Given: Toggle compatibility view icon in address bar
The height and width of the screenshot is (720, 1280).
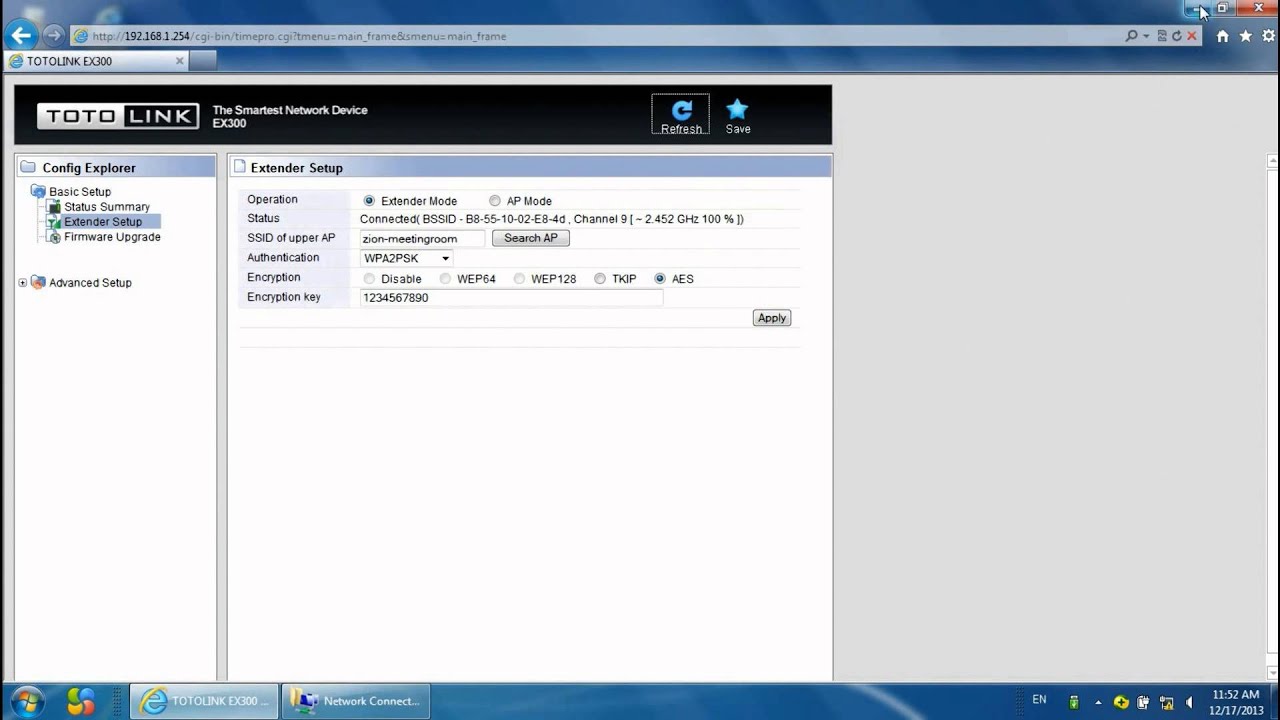Looking at the screenshot, I should [1162, 36].
